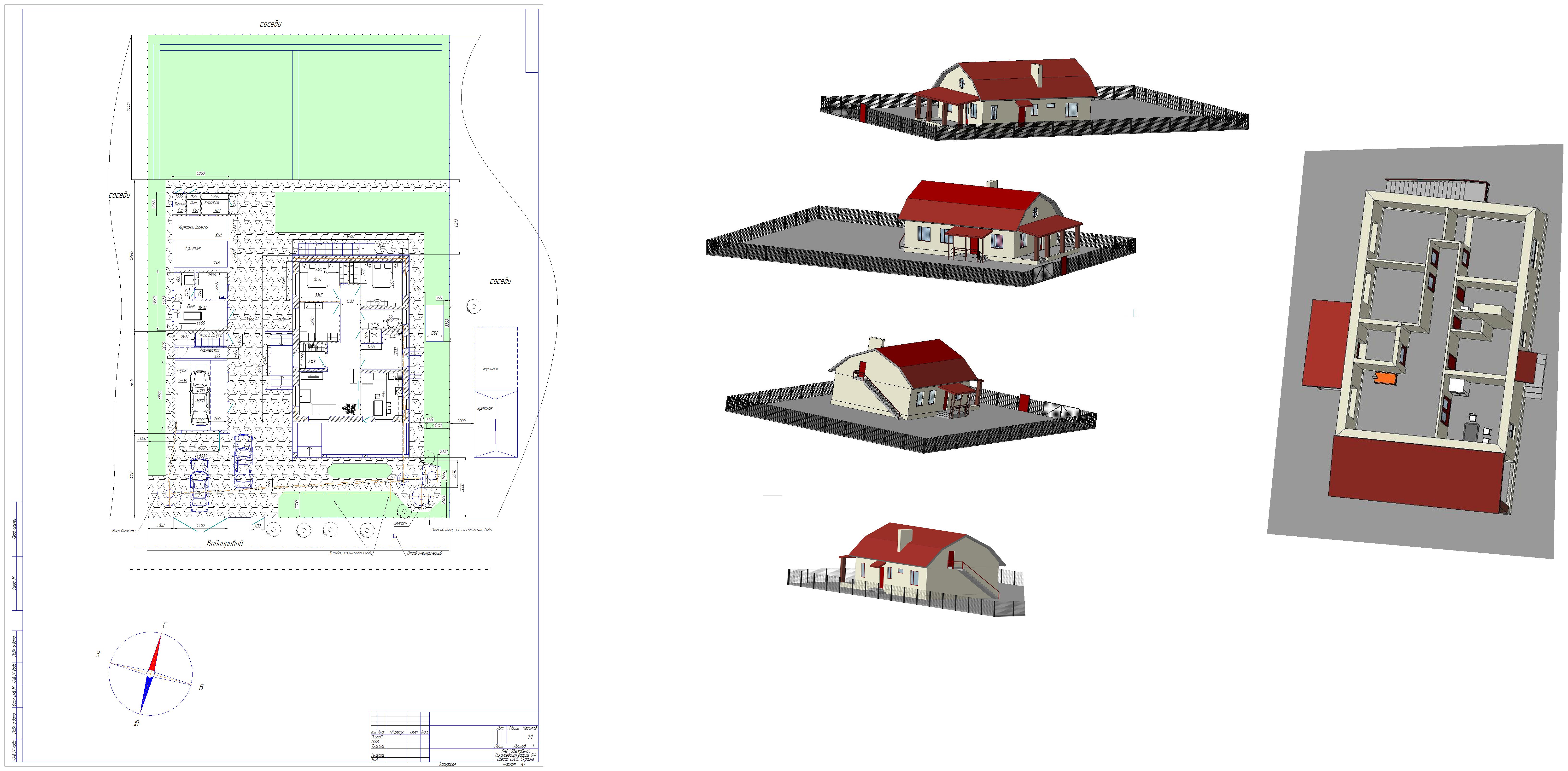Click the "Столб электрический" callout label

pos(424,553)
